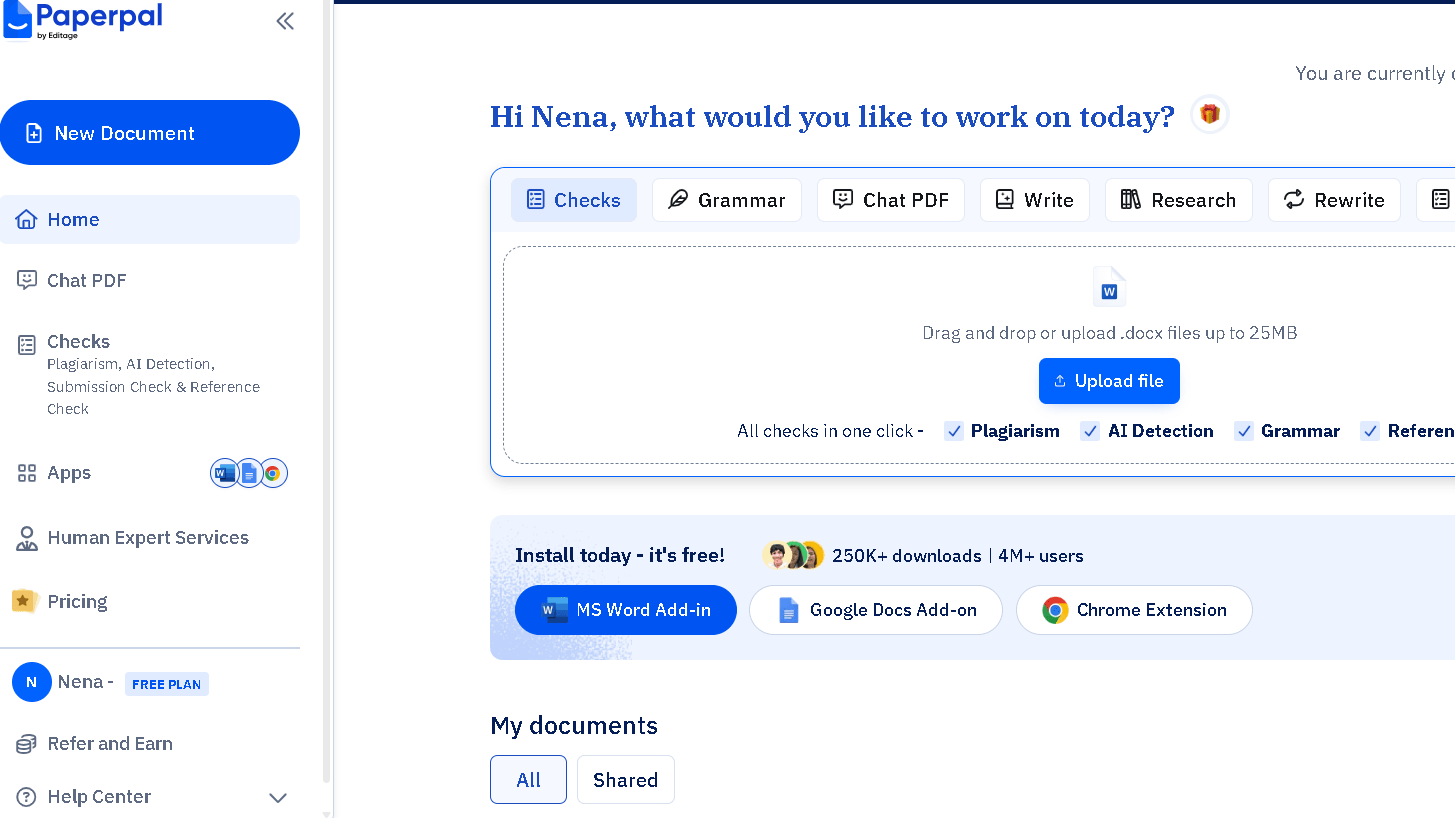Click the 'My documents' heading

pos(574,725)
